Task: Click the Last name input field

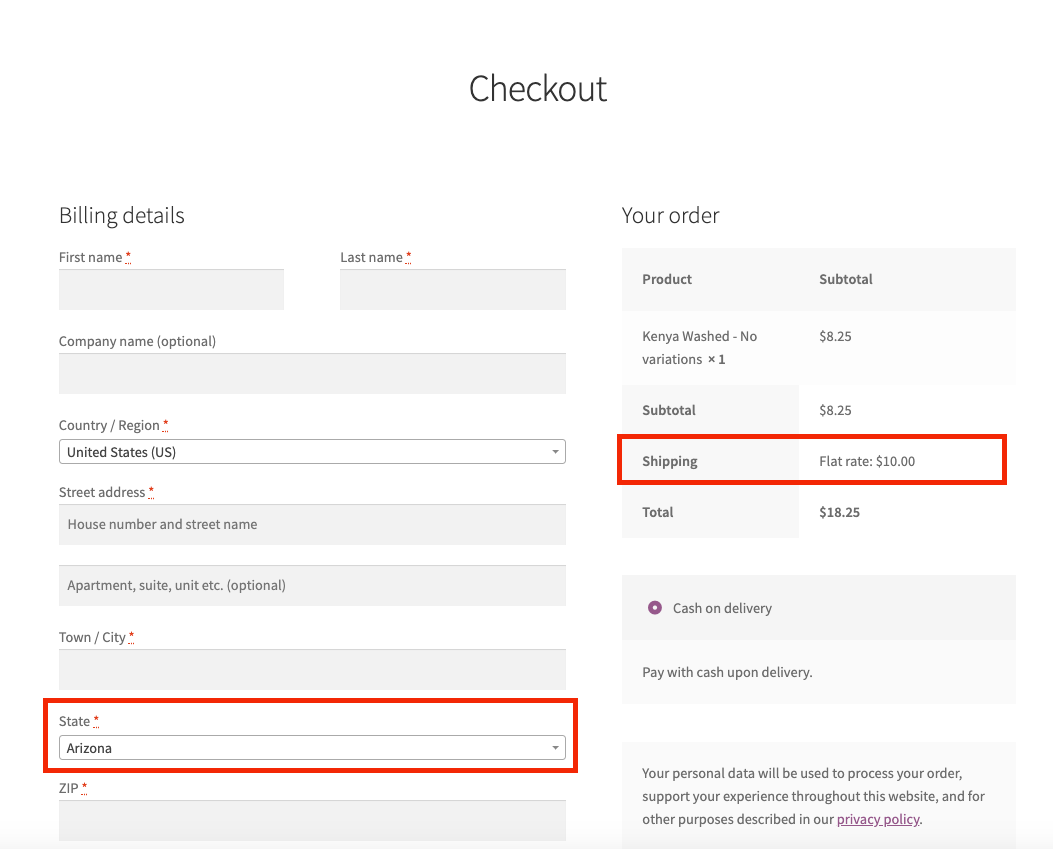Action: click(453, 289)
